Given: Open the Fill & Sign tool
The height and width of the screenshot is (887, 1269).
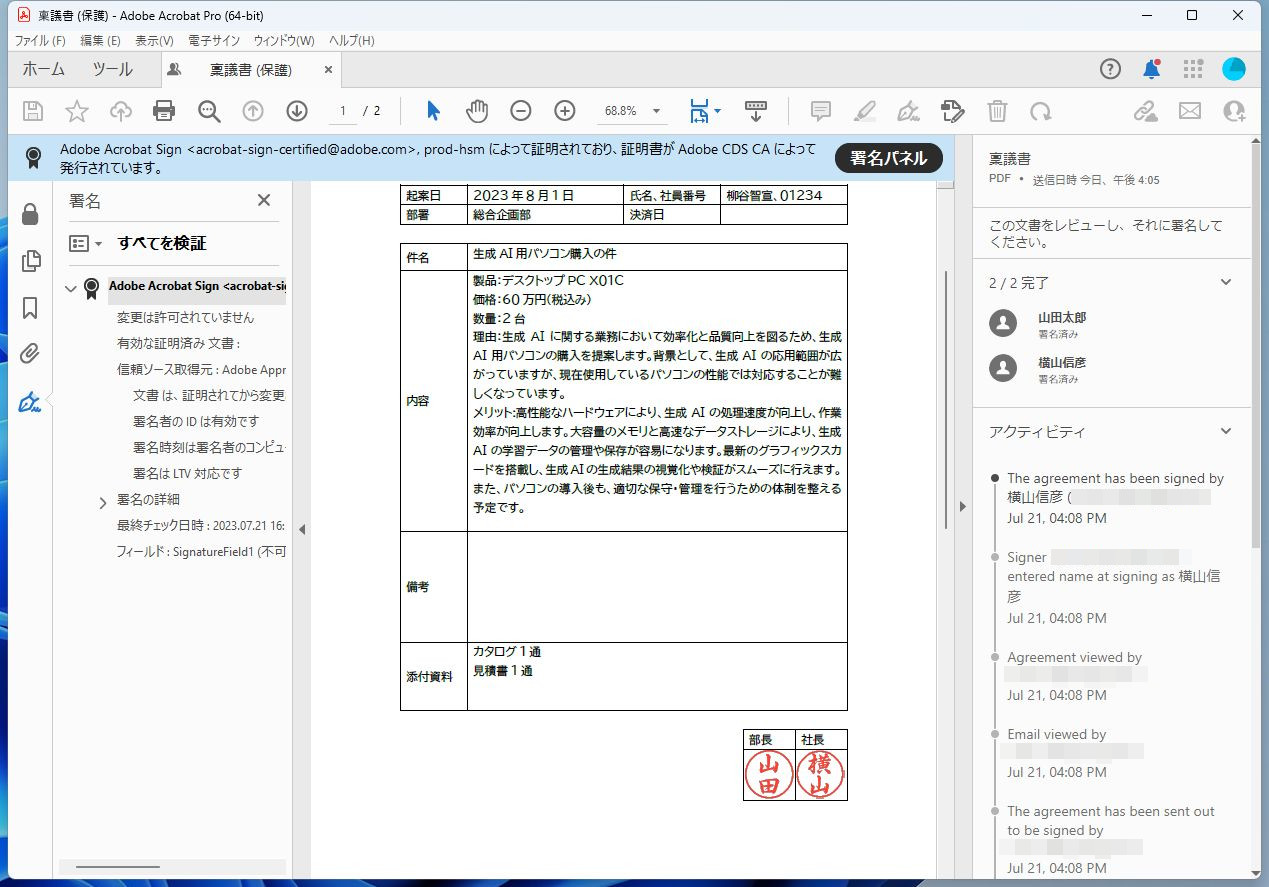Looking at the screenshot, I should coord(952,111).
